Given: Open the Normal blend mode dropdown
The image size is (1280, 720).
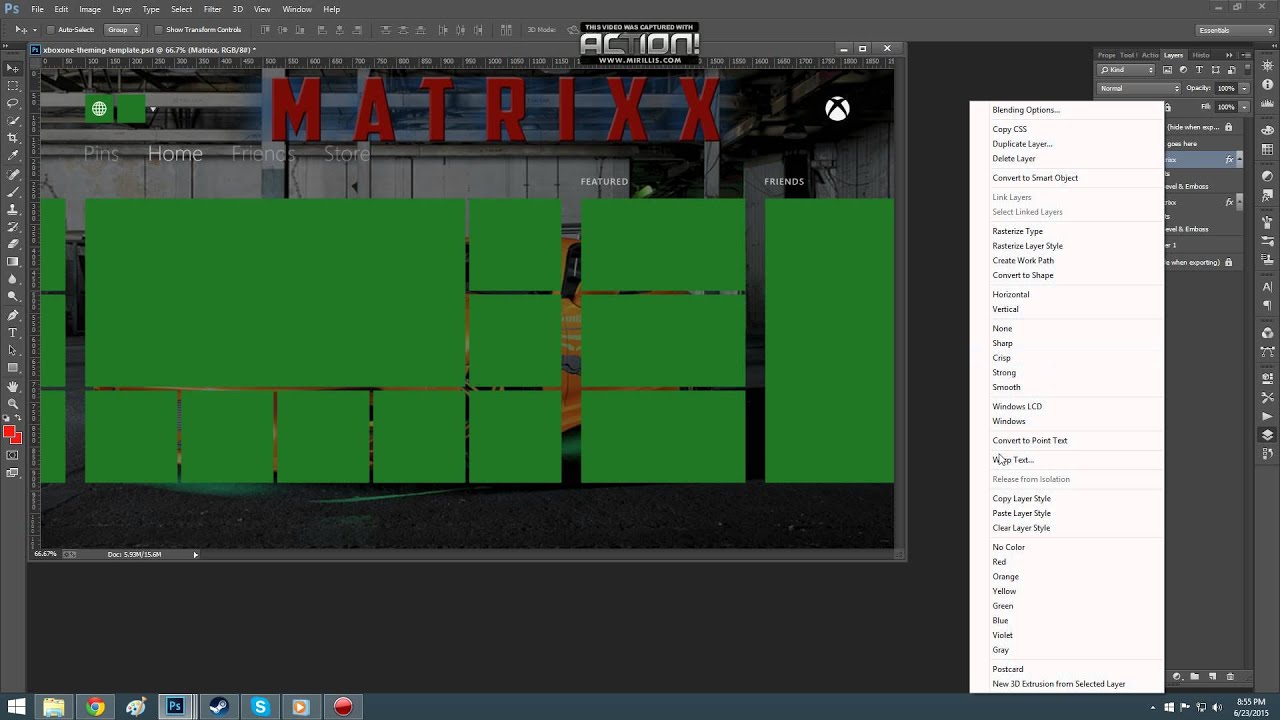Looking at the screenshot, I should coord(1138,88).
